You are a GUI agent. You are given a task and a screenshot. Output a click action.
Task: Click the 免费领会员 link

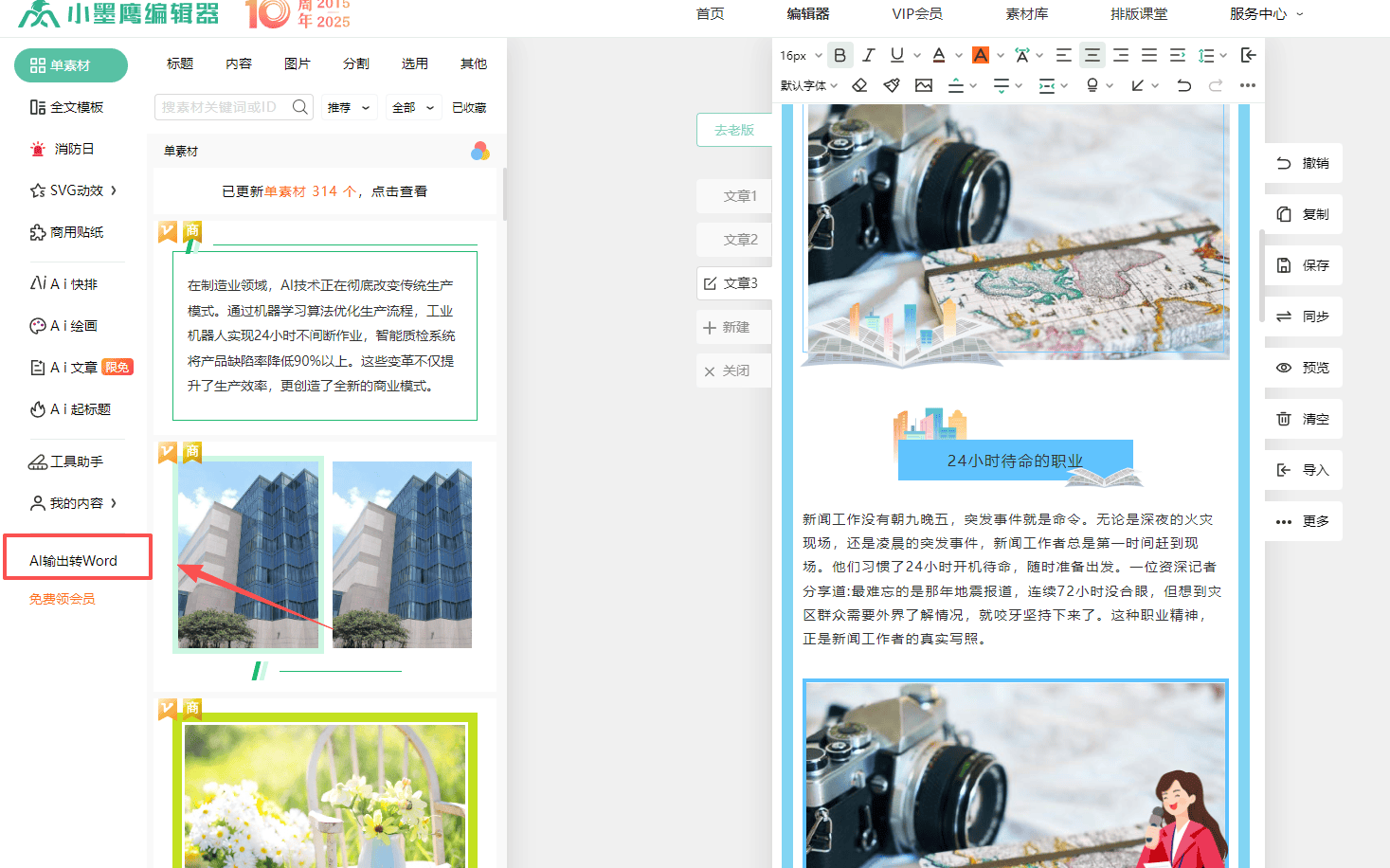(63, 599)
